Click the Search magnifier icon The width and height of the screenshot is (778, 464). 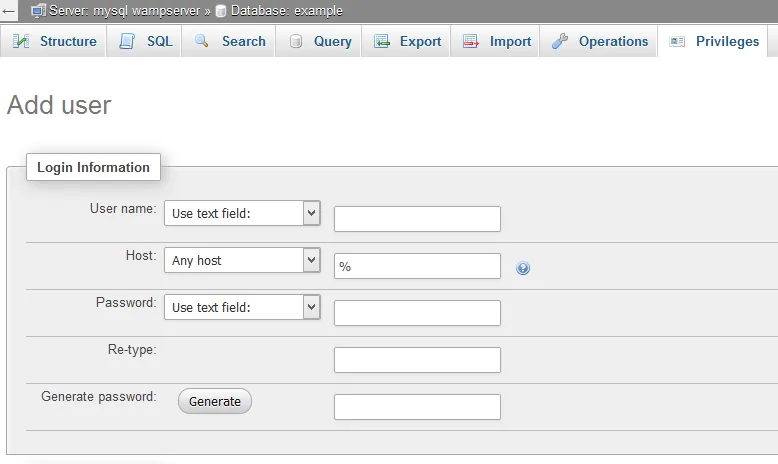202,42
